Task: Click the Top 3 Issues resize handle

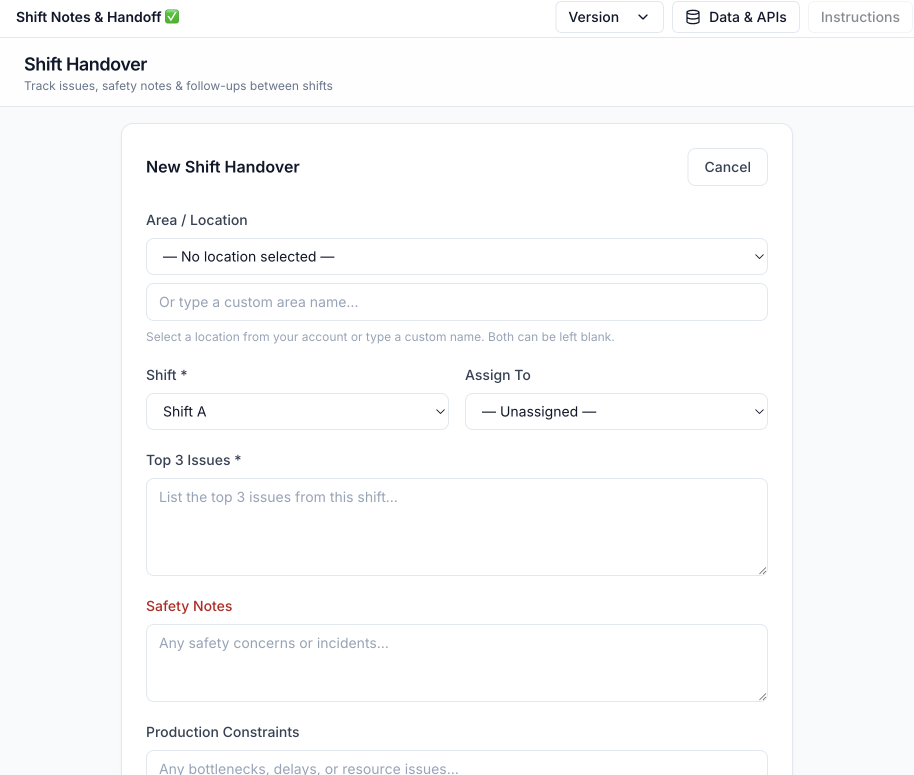Action: [761, 569]
